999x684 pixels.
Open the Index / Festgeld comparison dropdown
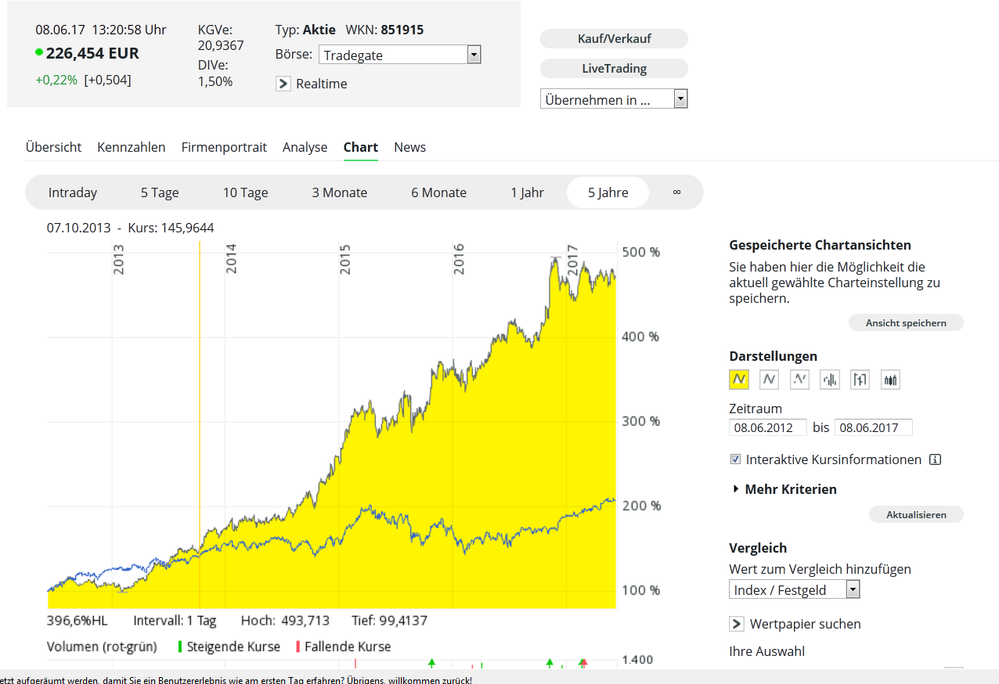coord(853,590)
